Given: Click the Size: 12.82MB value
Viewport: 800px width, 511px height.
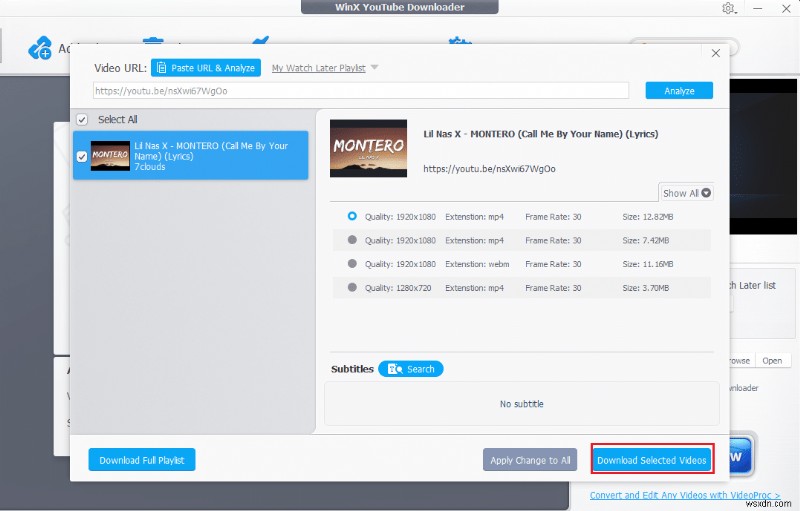Looking at the screenshot, I should 647,217.
